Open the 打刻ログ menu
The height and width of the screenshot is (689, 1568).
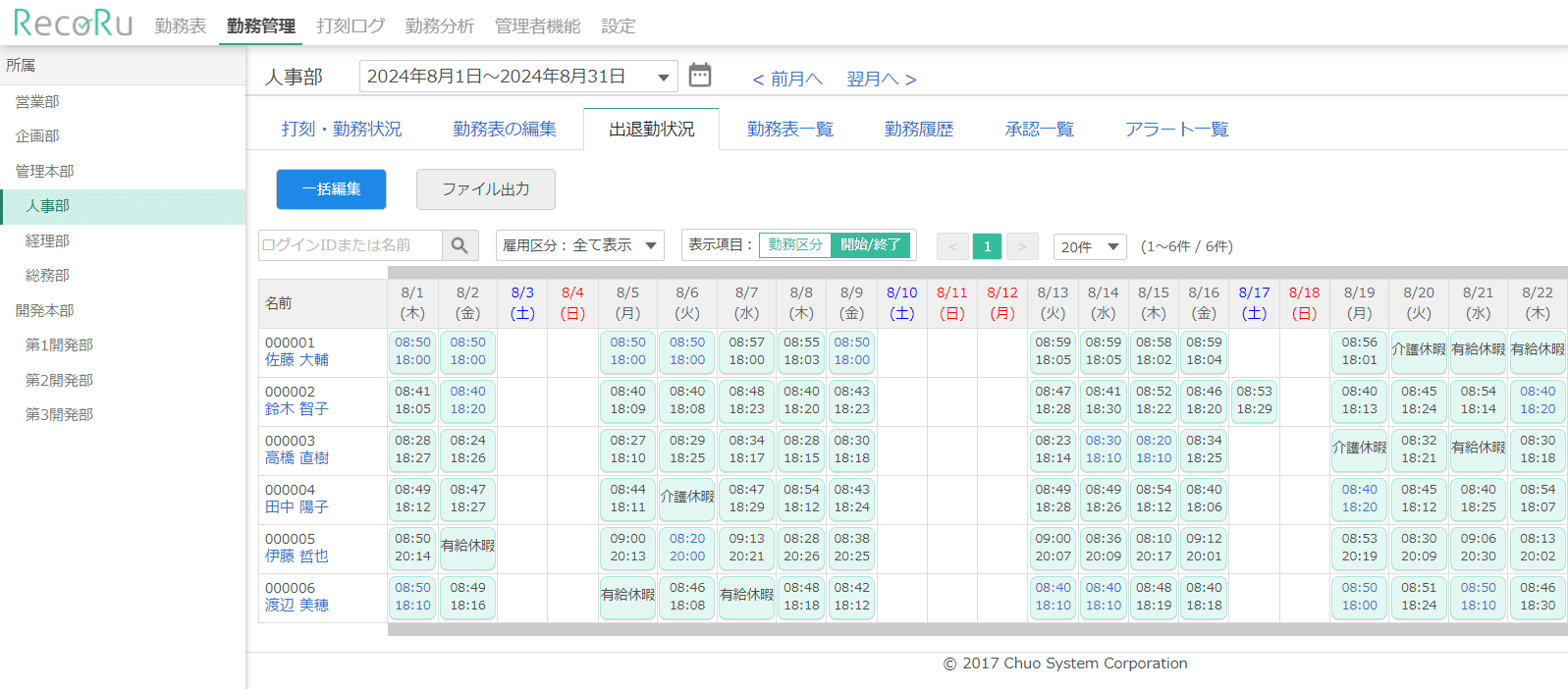point(351,26)
